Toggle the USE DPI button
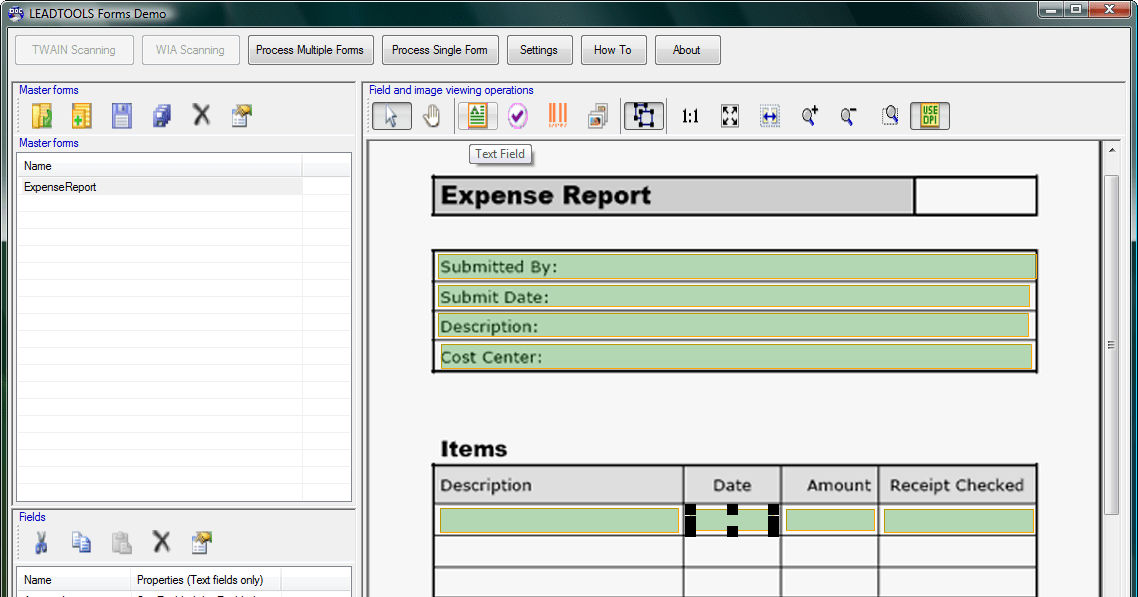Image resolution: width=1138 pixels, height=597 pixels. 929,116
